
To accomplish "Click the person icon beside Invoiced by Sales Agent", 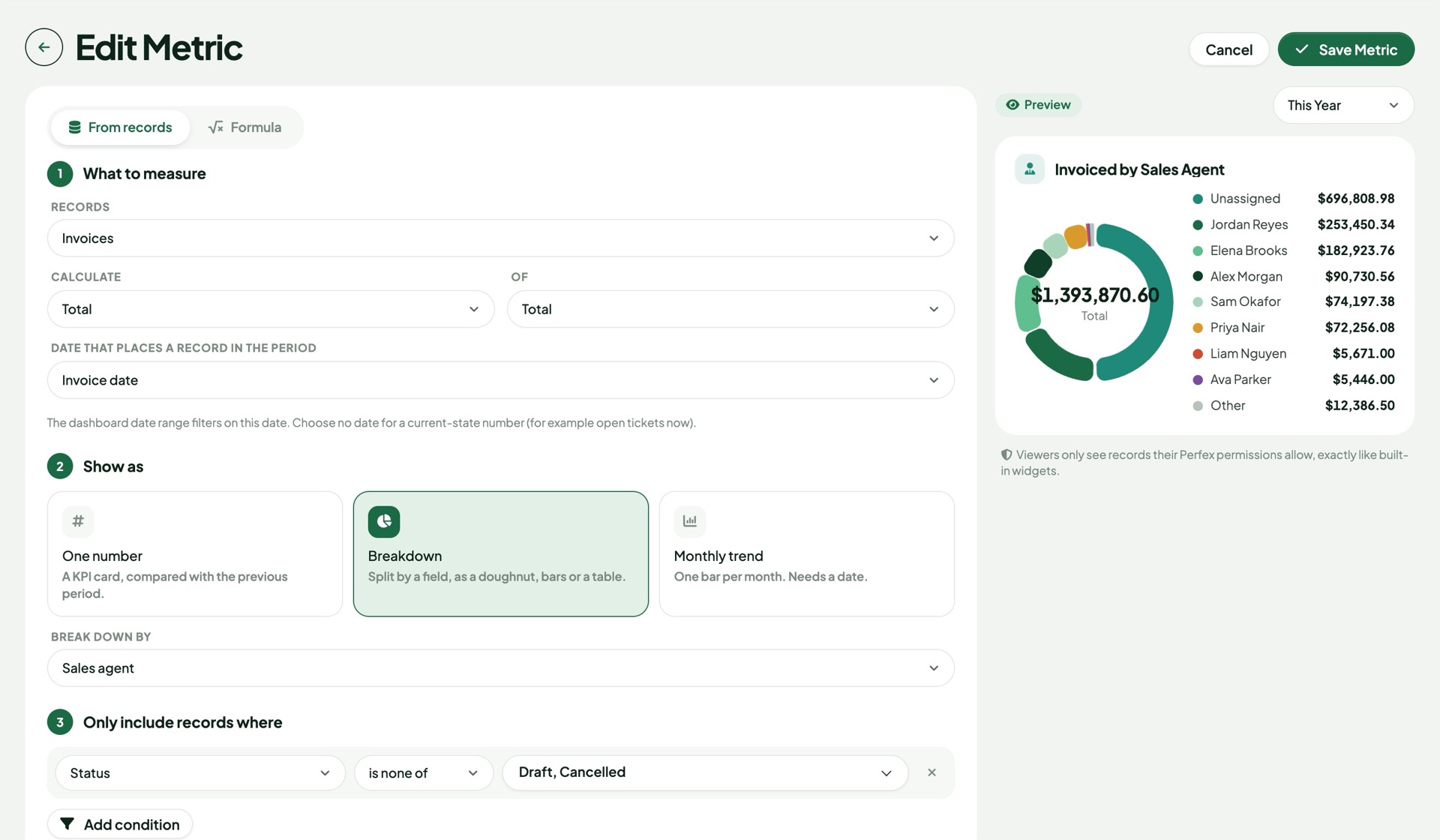I will [1030, 169].
